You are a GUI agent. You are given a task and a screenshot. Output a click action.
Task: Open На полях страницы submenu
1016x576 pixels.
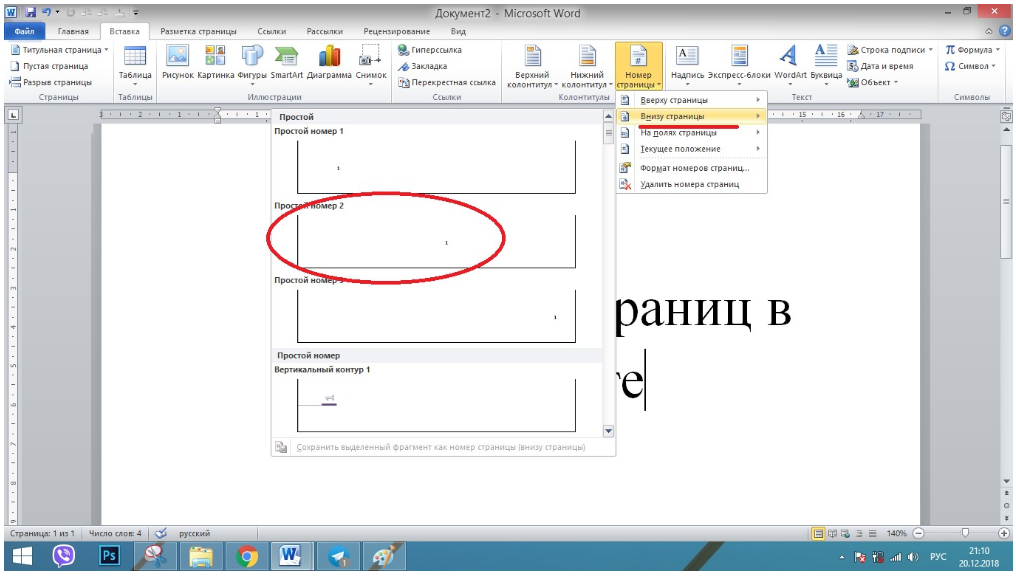(691, 132)
